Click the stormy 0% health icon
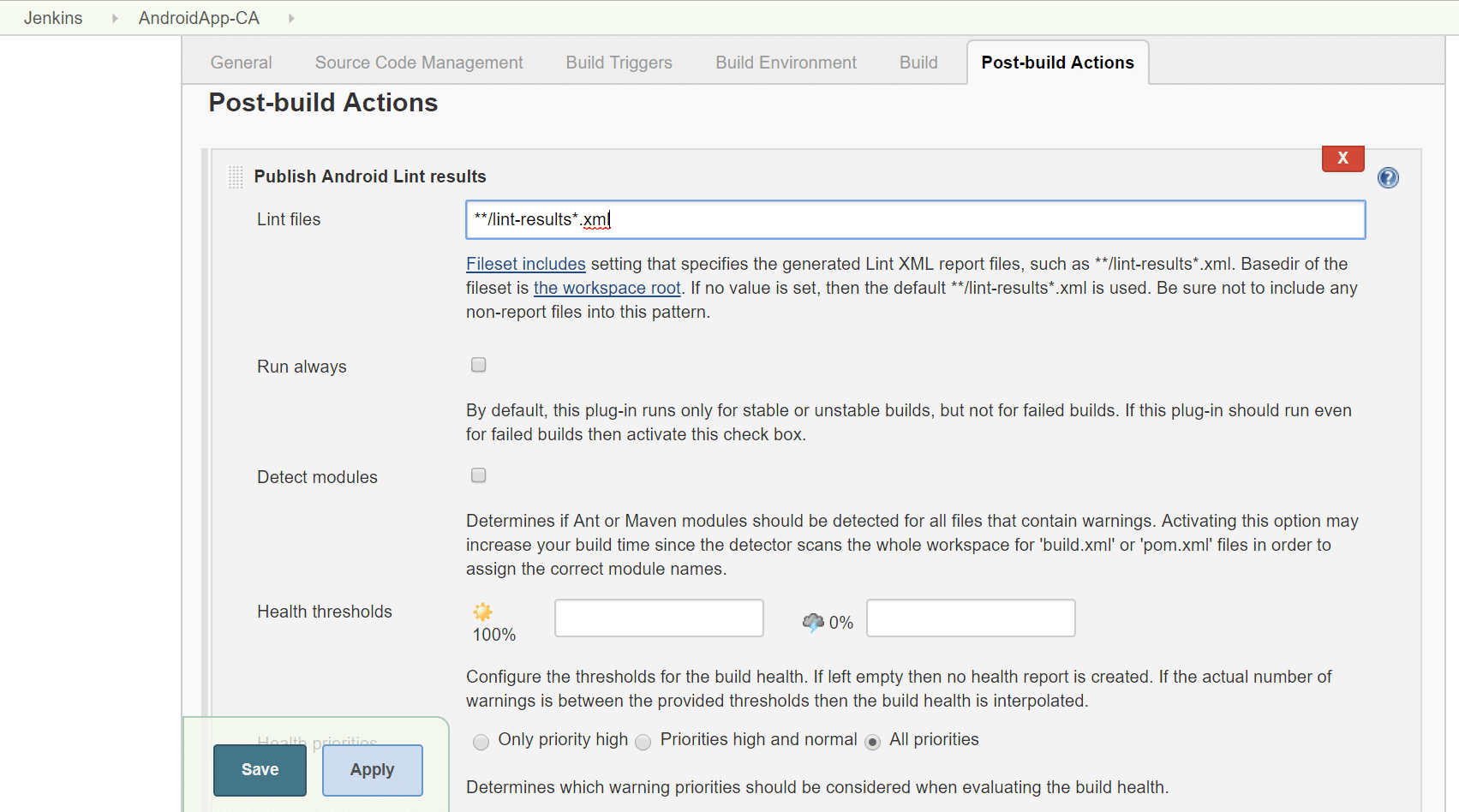The width and height of the screenshot is (1459, 812). coord(812,622)
